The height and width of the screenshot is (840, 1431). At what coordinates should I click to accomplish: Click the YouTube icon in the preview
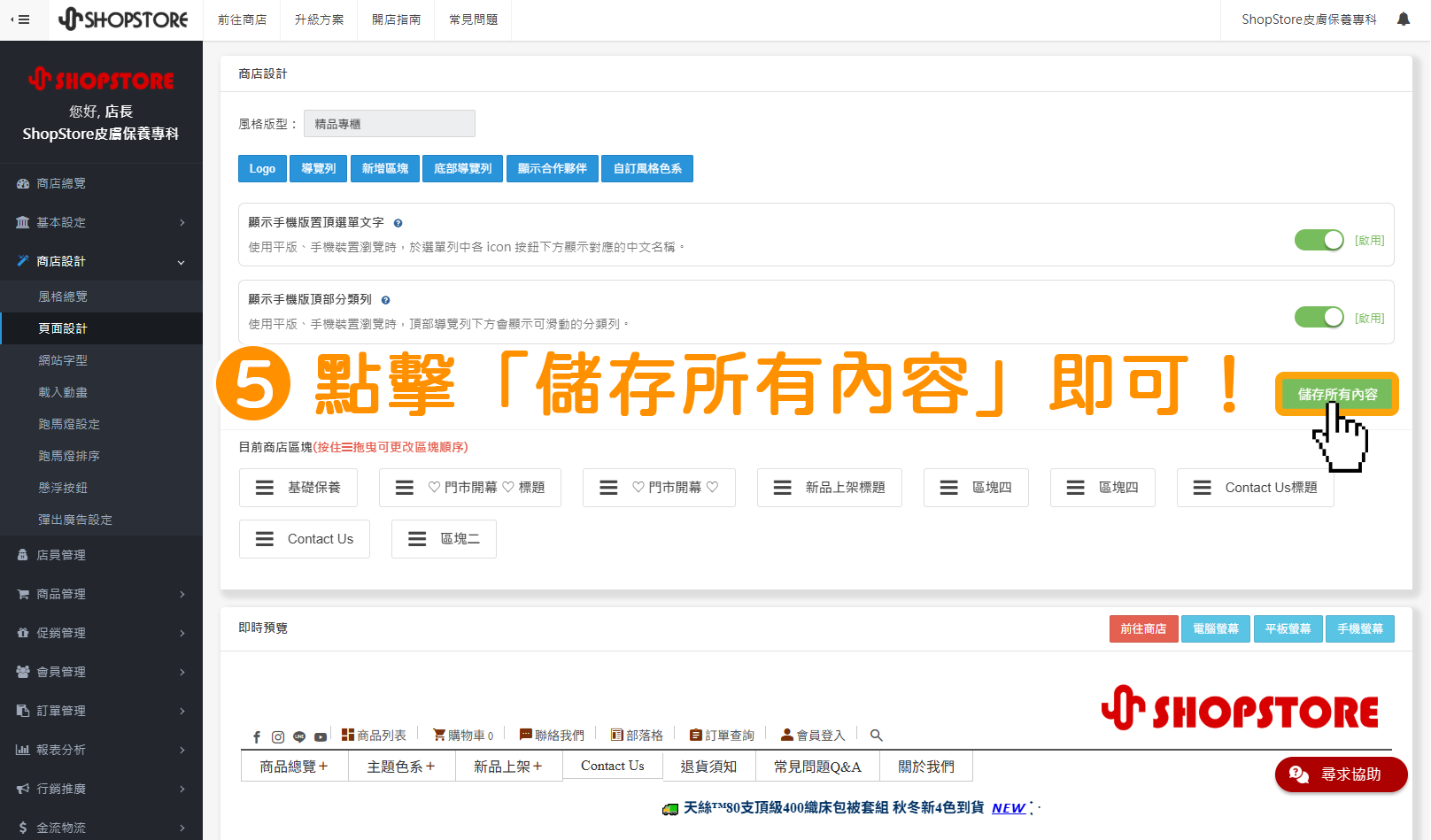pos(321,736)
